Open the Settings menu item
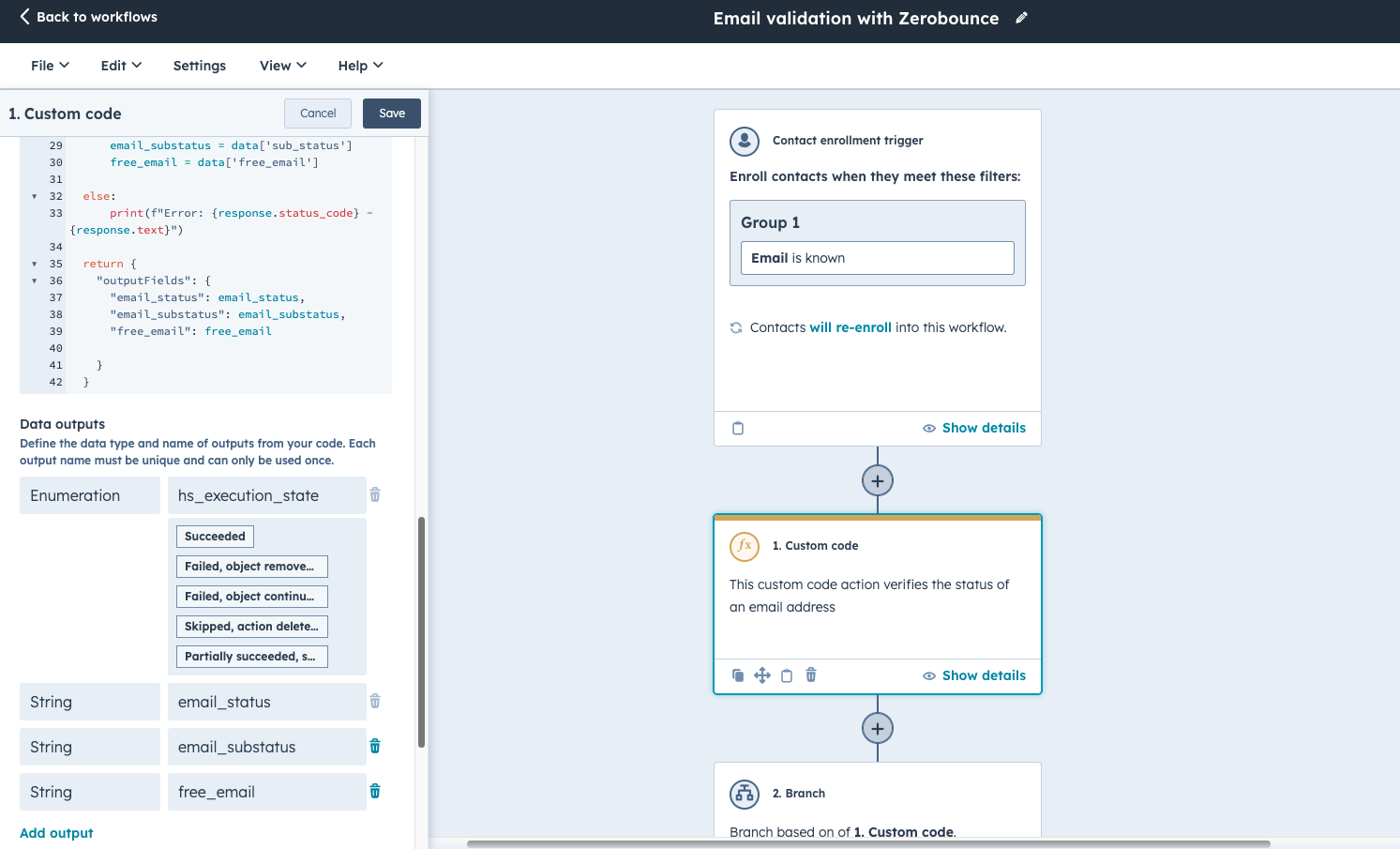The height and width of the screenshot is (849, 1400). (x=200, y=66)
